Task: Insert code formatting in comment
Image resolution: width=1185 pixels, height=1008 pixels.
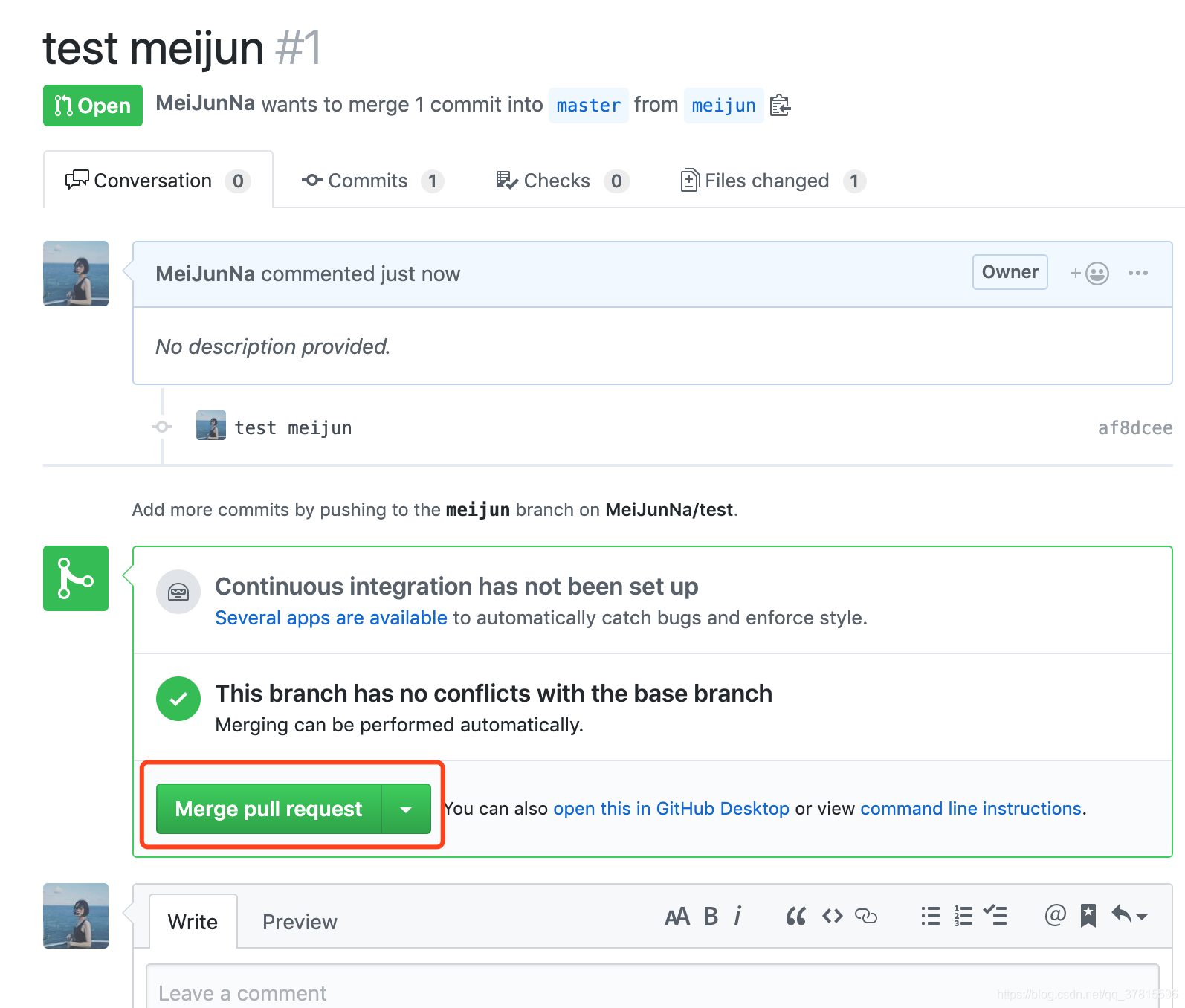Action: coord(832,917)
